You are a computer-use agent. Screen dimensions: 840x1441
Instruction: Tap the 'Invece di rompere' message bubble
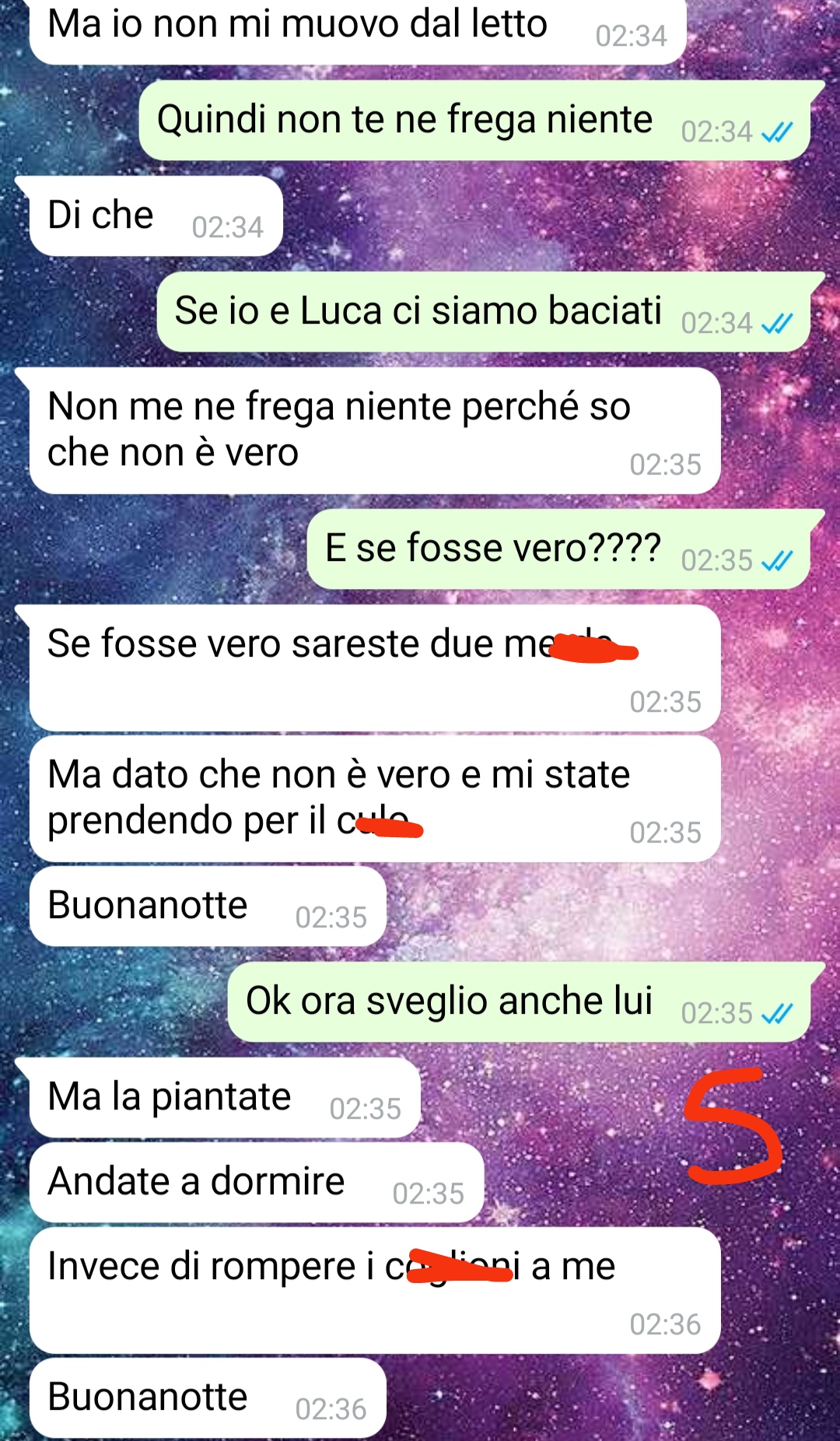click(x=375, y=1290)
